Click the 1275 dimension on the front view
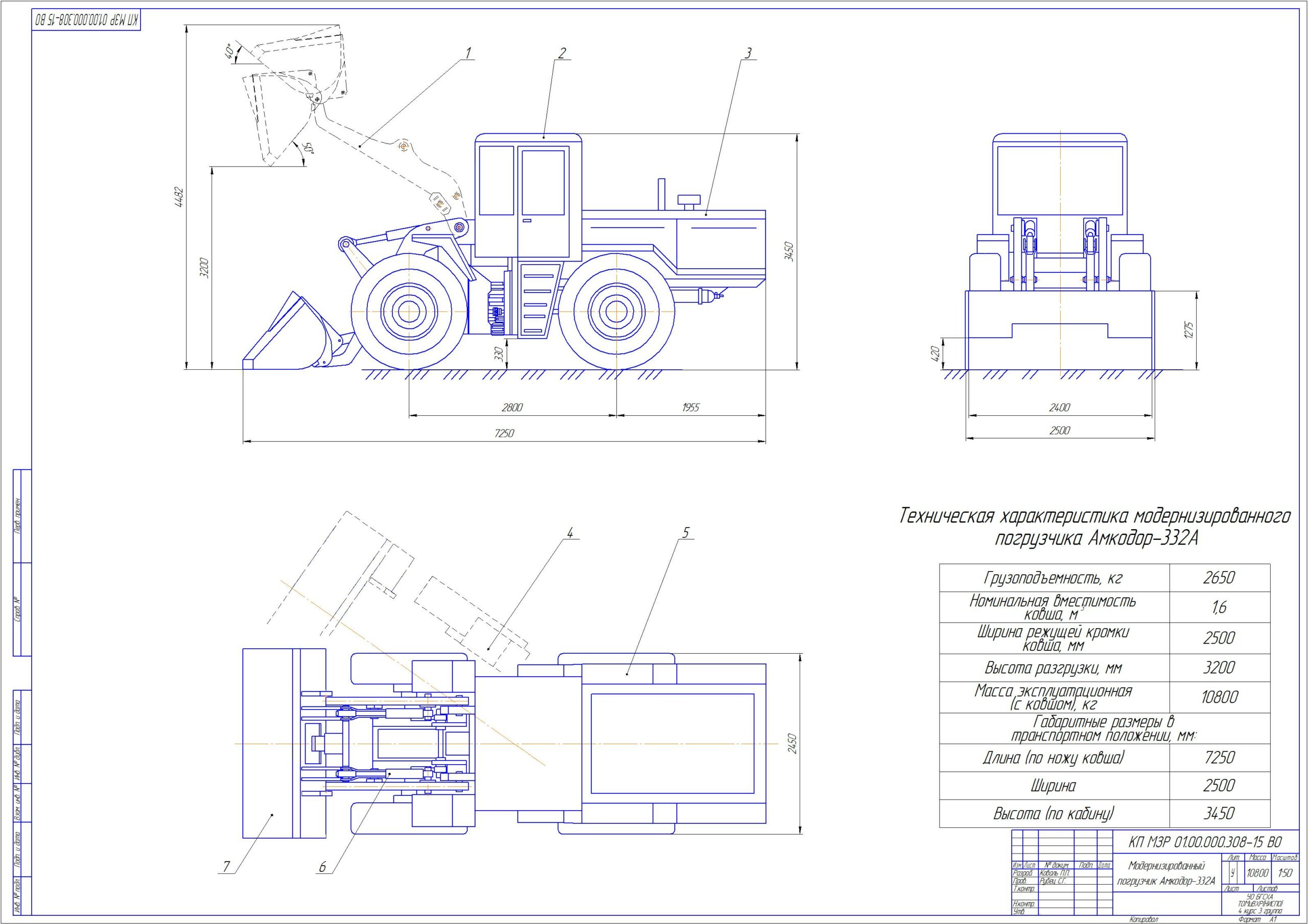 1189,330
